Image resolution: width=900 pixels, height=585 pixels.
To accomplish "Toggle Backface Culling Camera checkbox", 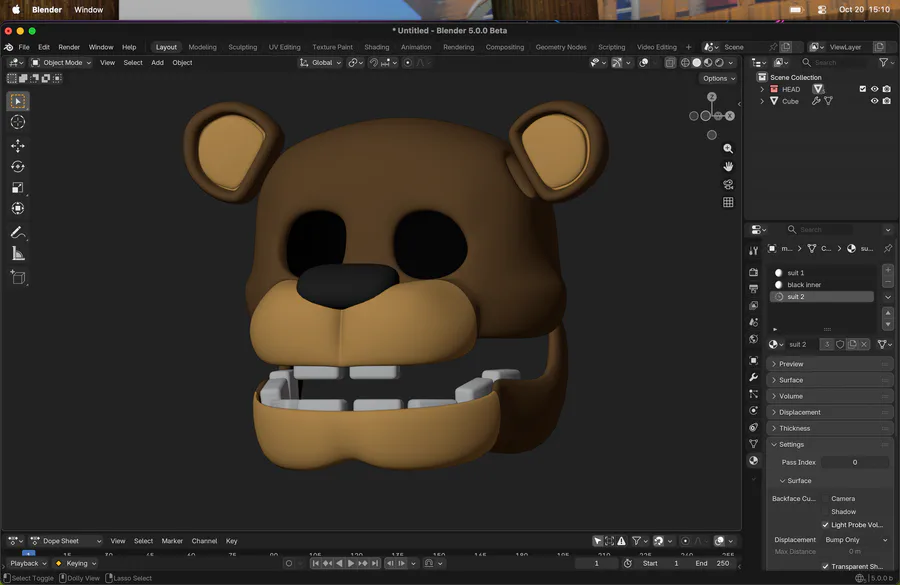I will point(825,499).
